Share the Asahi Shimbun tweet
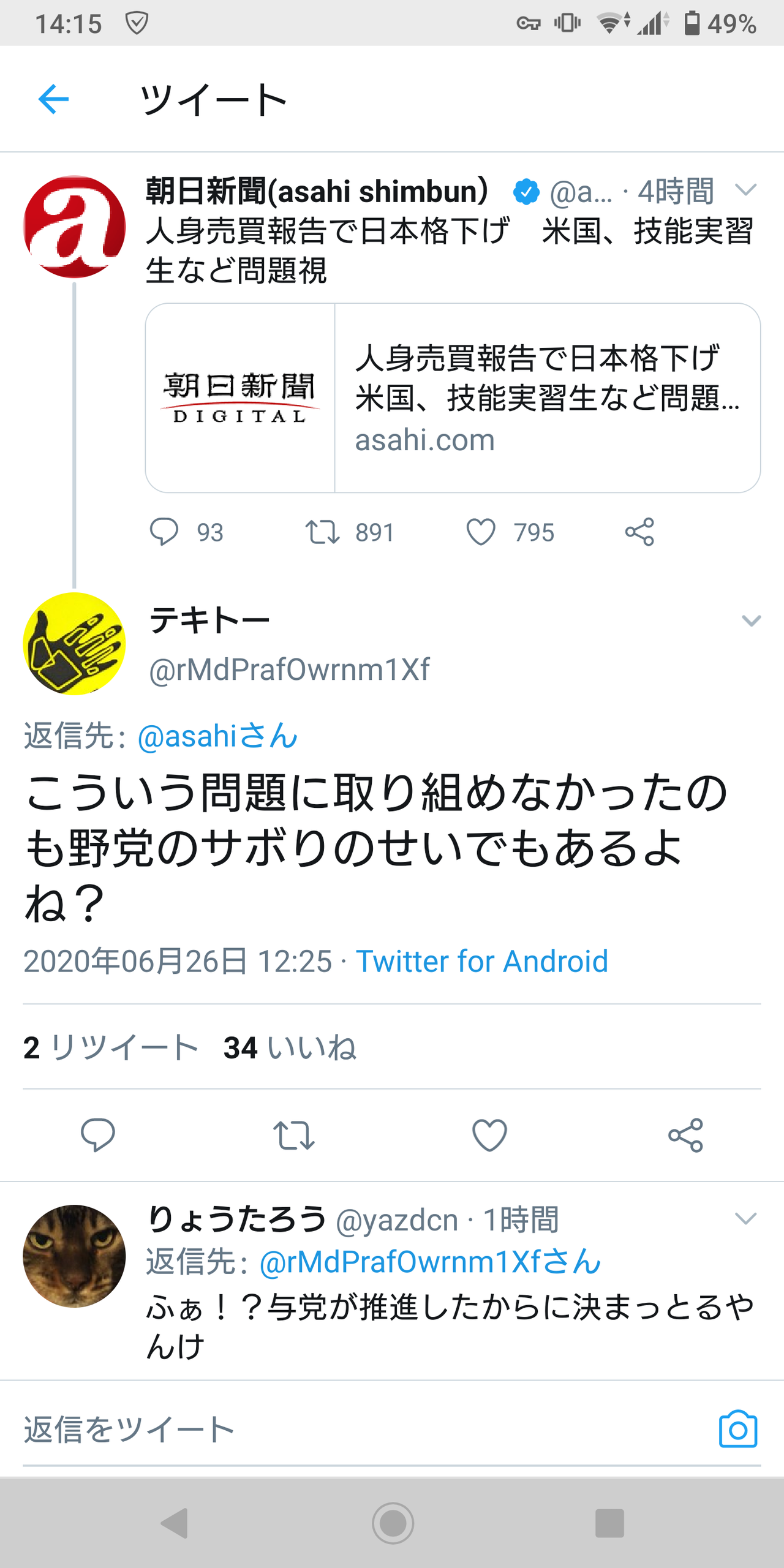784x1568 pixels. [639, 532]
